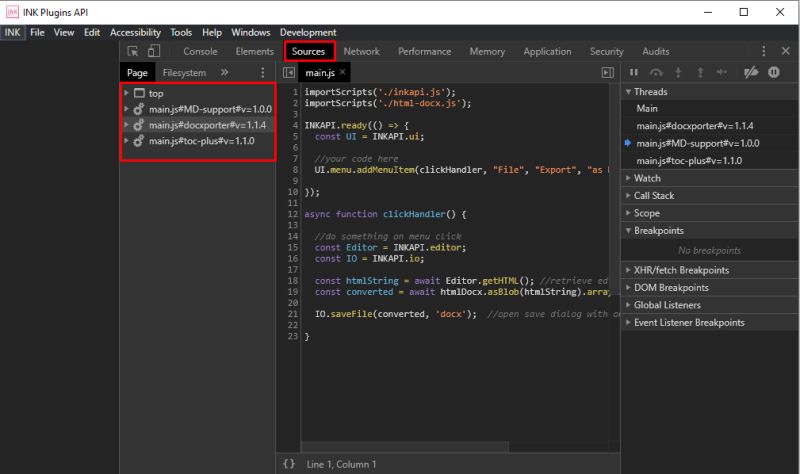Viewport: 800px width, 474px height.
Task: Switch to the Memory tab
Action: pyautogui.click(x=487, y=52)
